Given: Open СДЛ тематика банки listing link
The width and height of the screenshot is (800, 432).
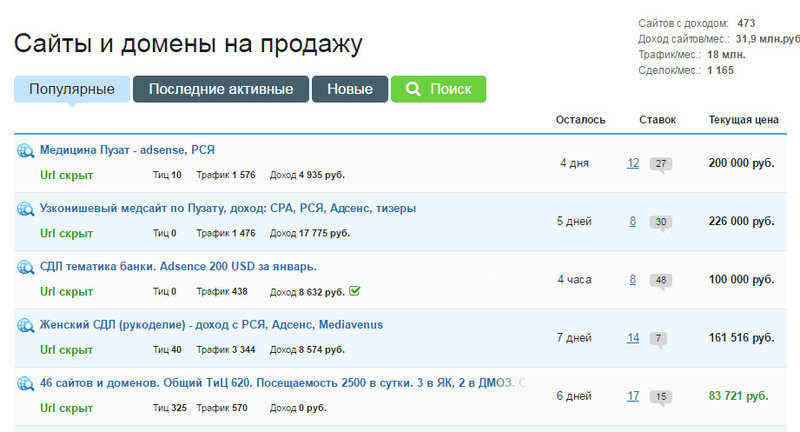Looking at the screenshot, I should coord(178,266).
